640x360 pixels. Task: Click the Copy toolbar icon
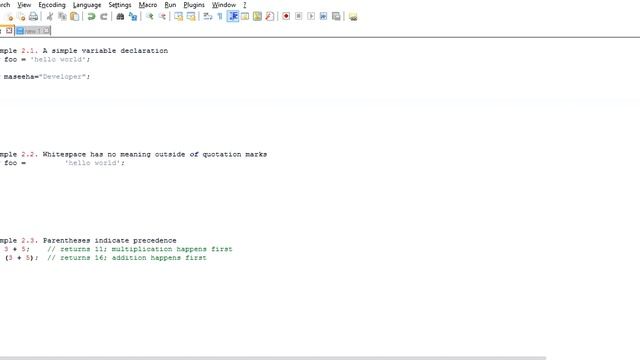tap(62, 17)
